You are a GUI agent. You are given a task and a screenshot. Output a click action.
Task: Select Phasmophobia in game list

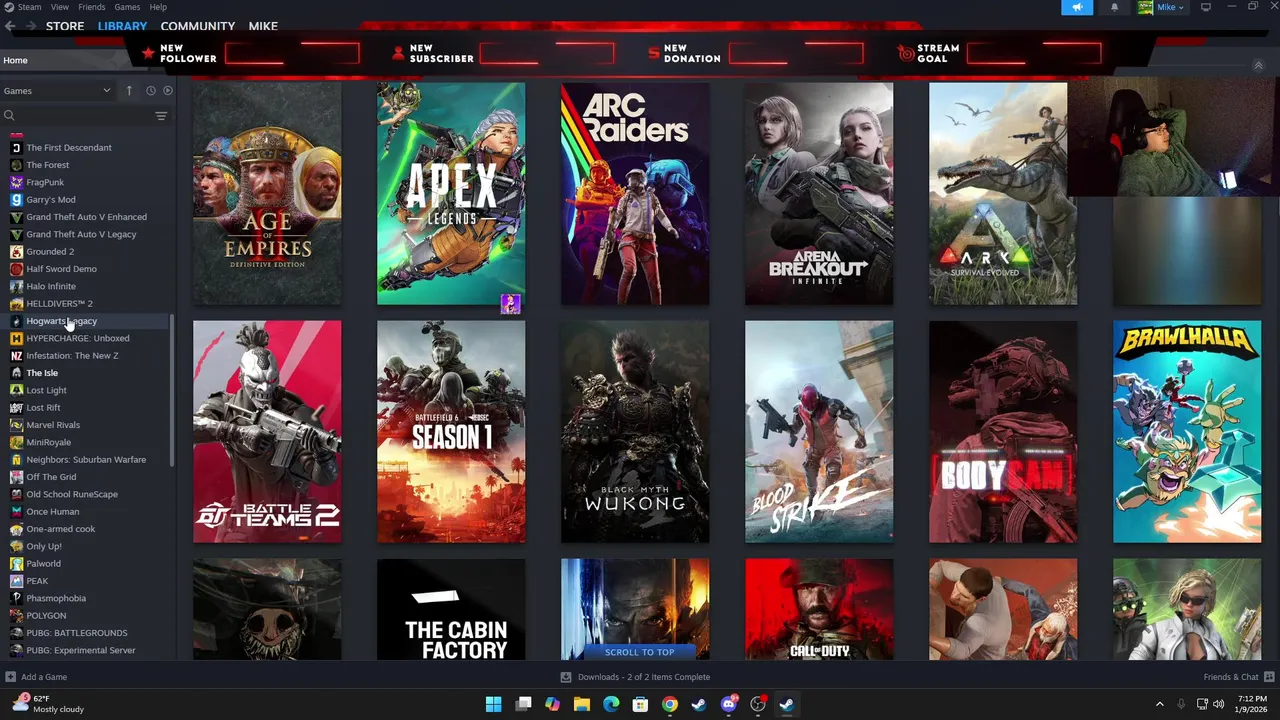(x=56, y=598)
